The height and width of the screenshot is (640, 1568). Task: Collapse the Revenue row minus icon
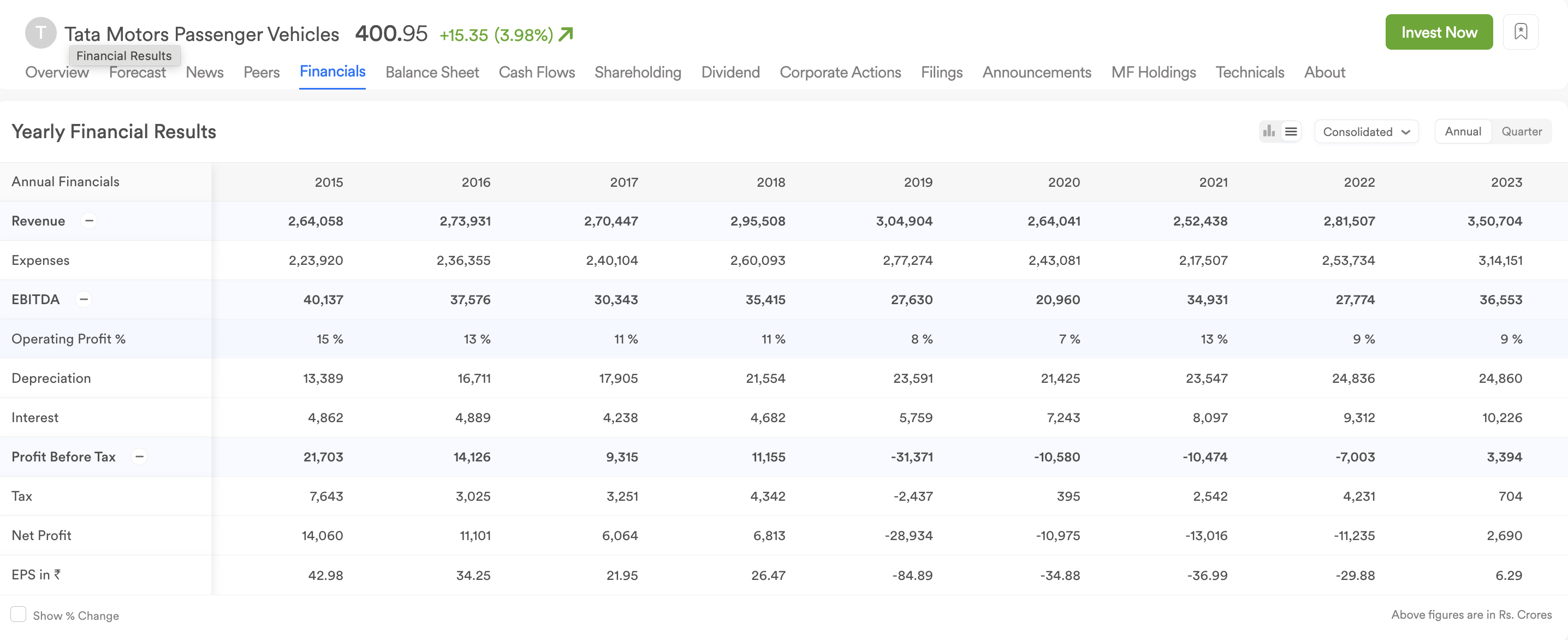pyautogui.click(x=89, y=221)
